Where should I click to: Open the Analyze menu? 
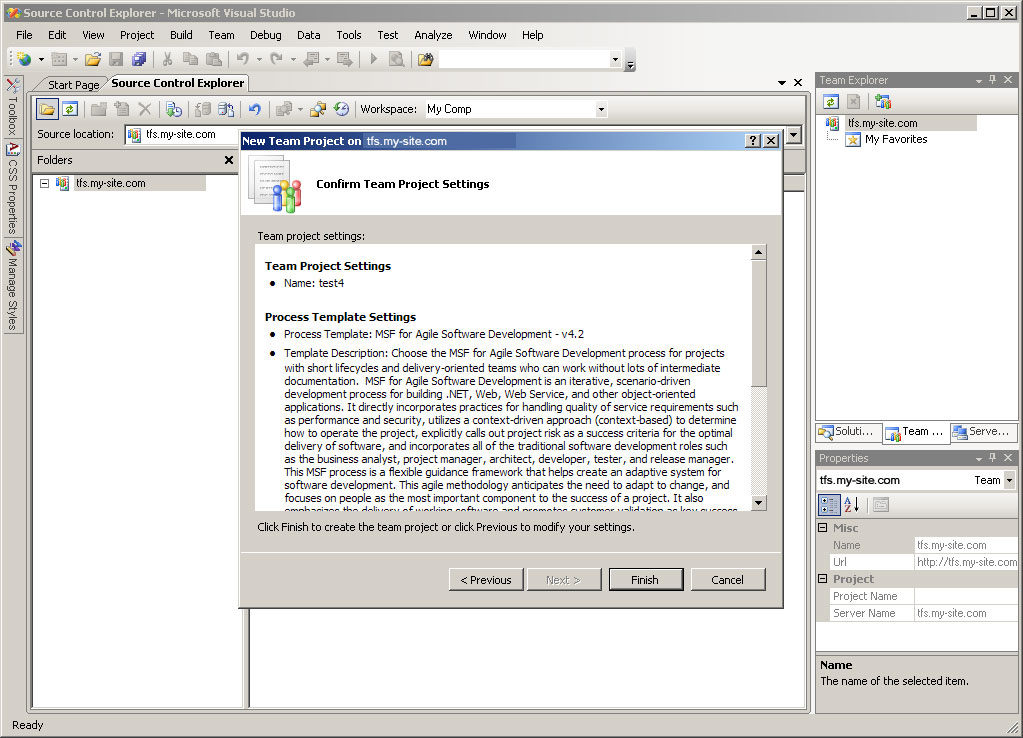click(x=433, y=35)
